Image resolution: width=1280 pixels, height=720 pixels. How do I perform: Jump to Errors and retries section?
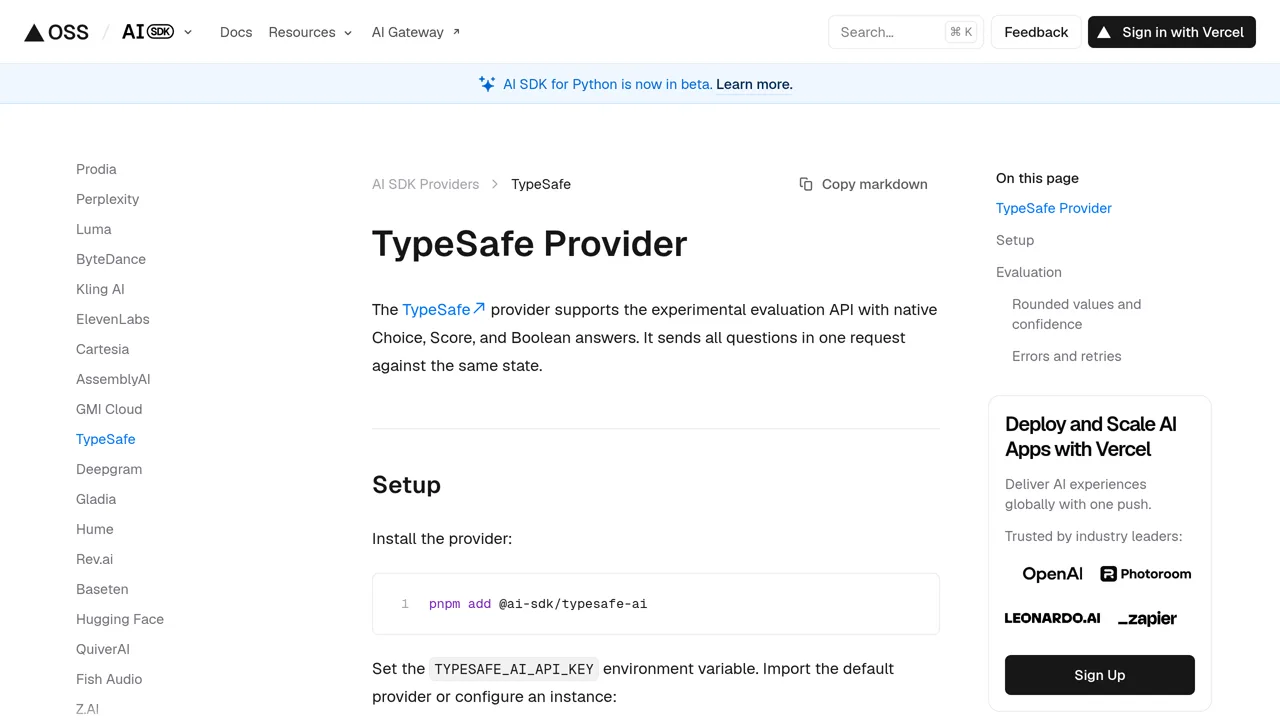pos(1066,356)
